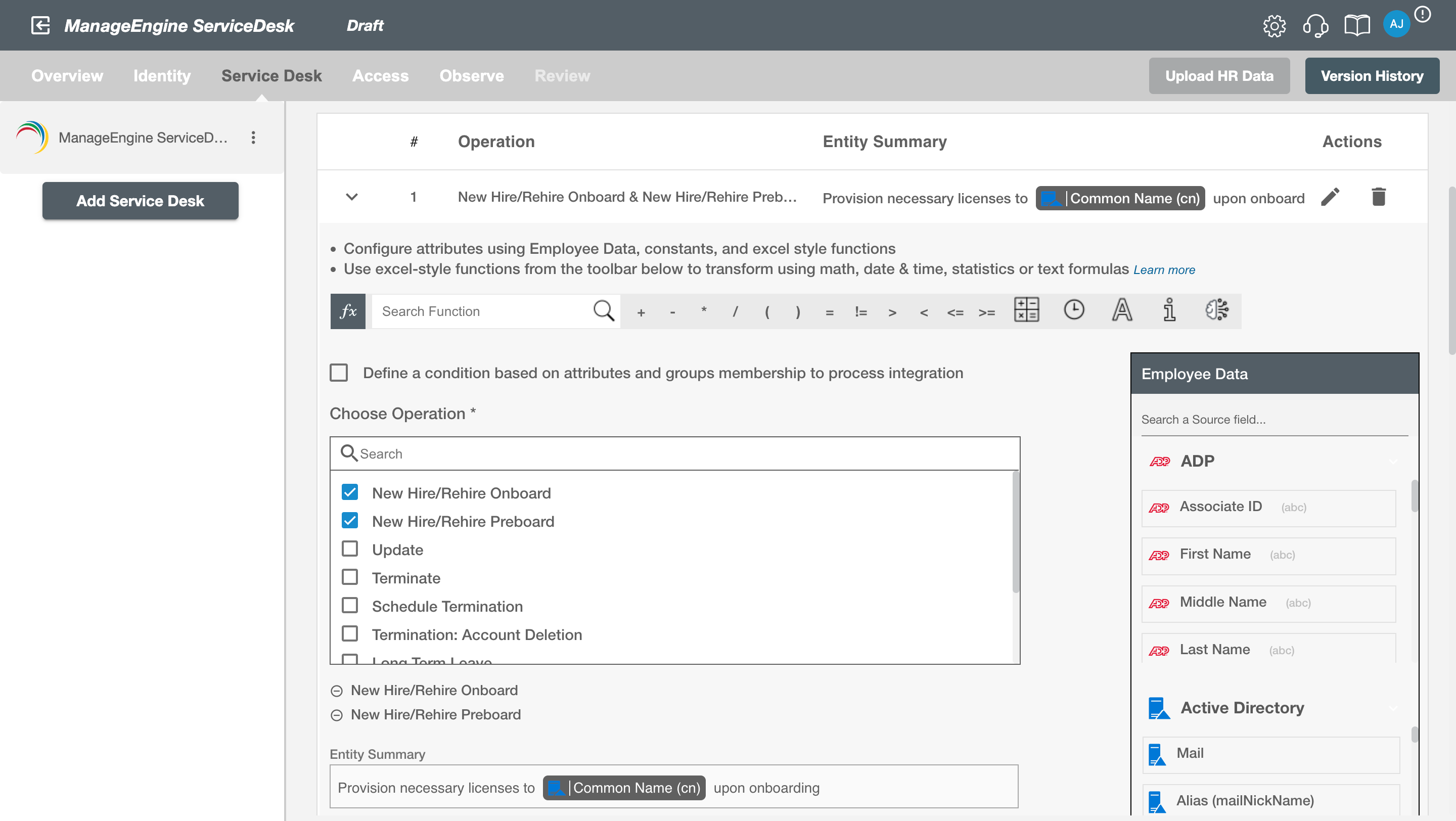Viewport: 1456px width, 821px height.
Task: Click the Version History button
Action: coord(1372,76)
